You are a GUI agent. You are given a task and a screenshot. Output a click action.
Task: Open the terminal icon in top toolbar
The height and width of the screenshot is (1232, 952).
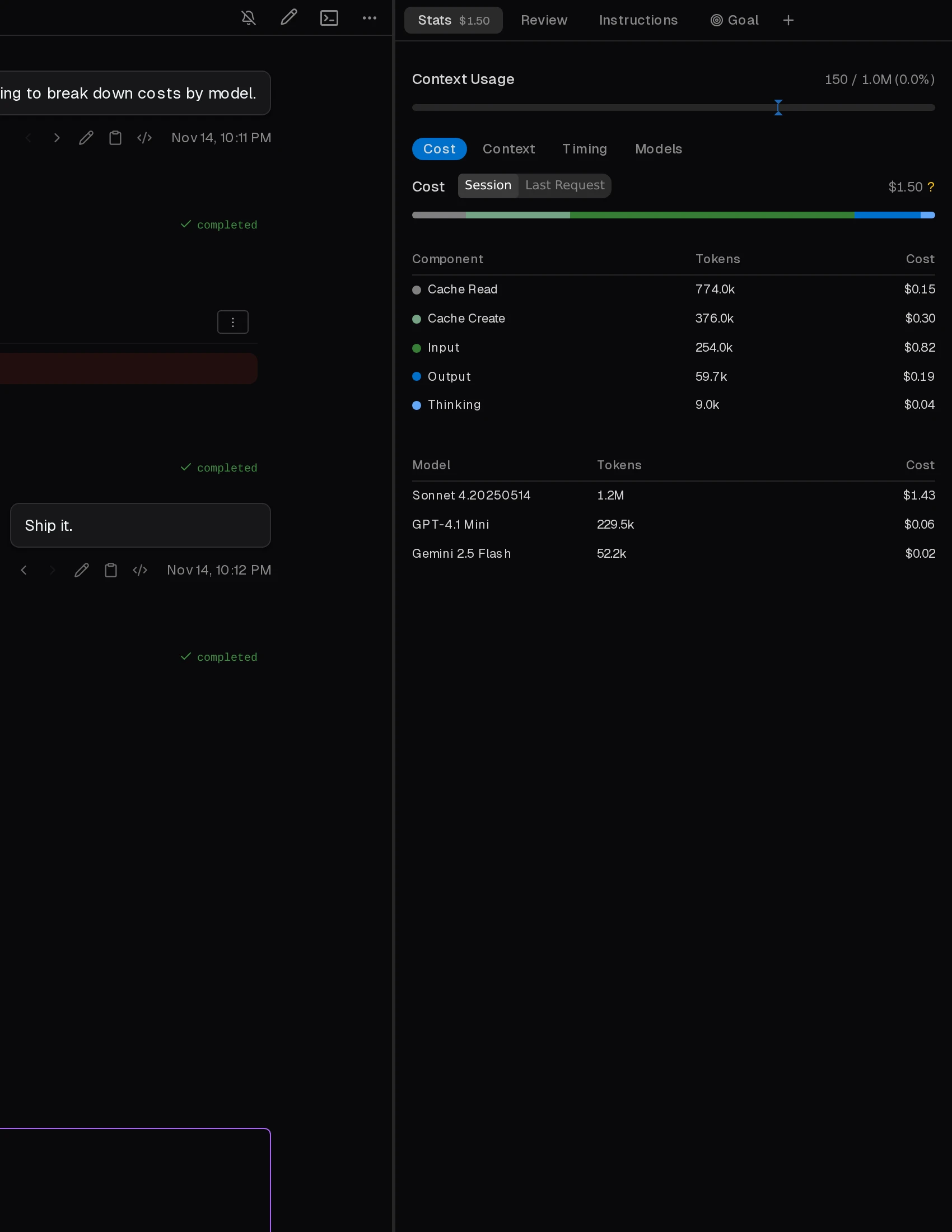[329, 18]
